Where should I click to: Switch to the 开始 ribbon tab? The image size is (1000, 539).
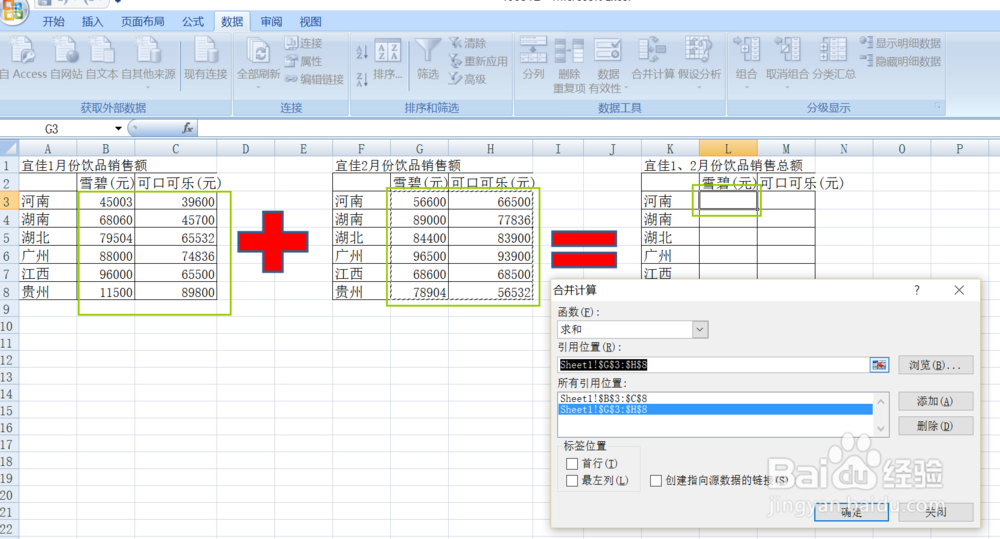(x=54, y=21)
